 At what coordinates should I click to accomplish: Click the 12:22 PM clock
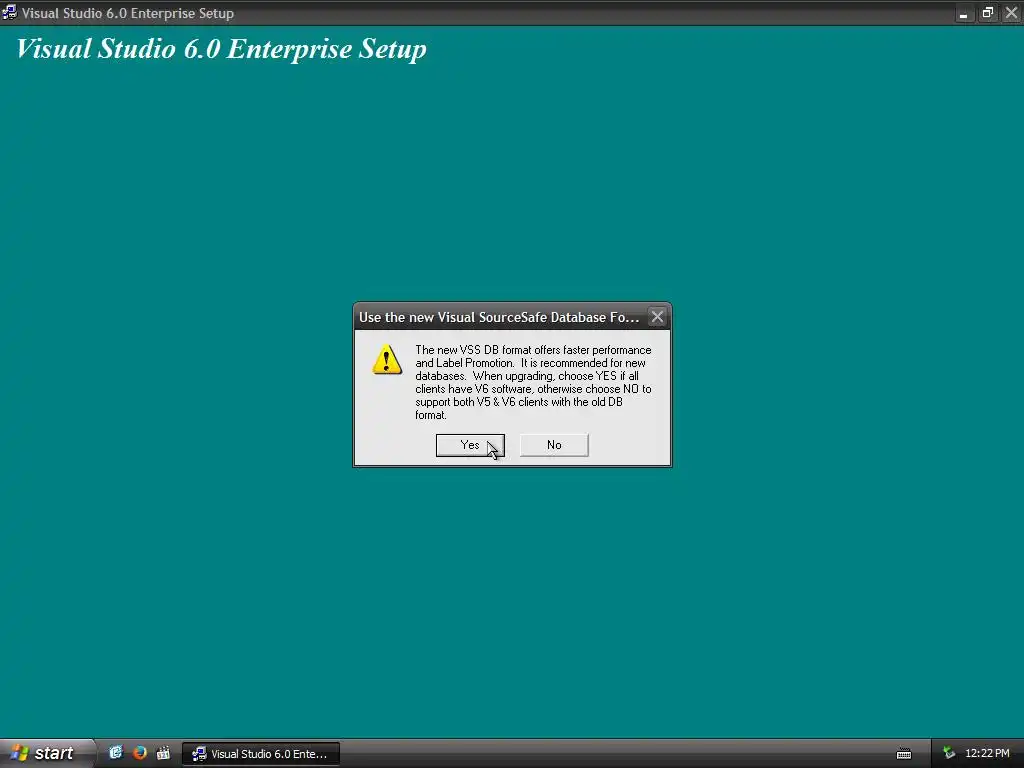(987, 754)
